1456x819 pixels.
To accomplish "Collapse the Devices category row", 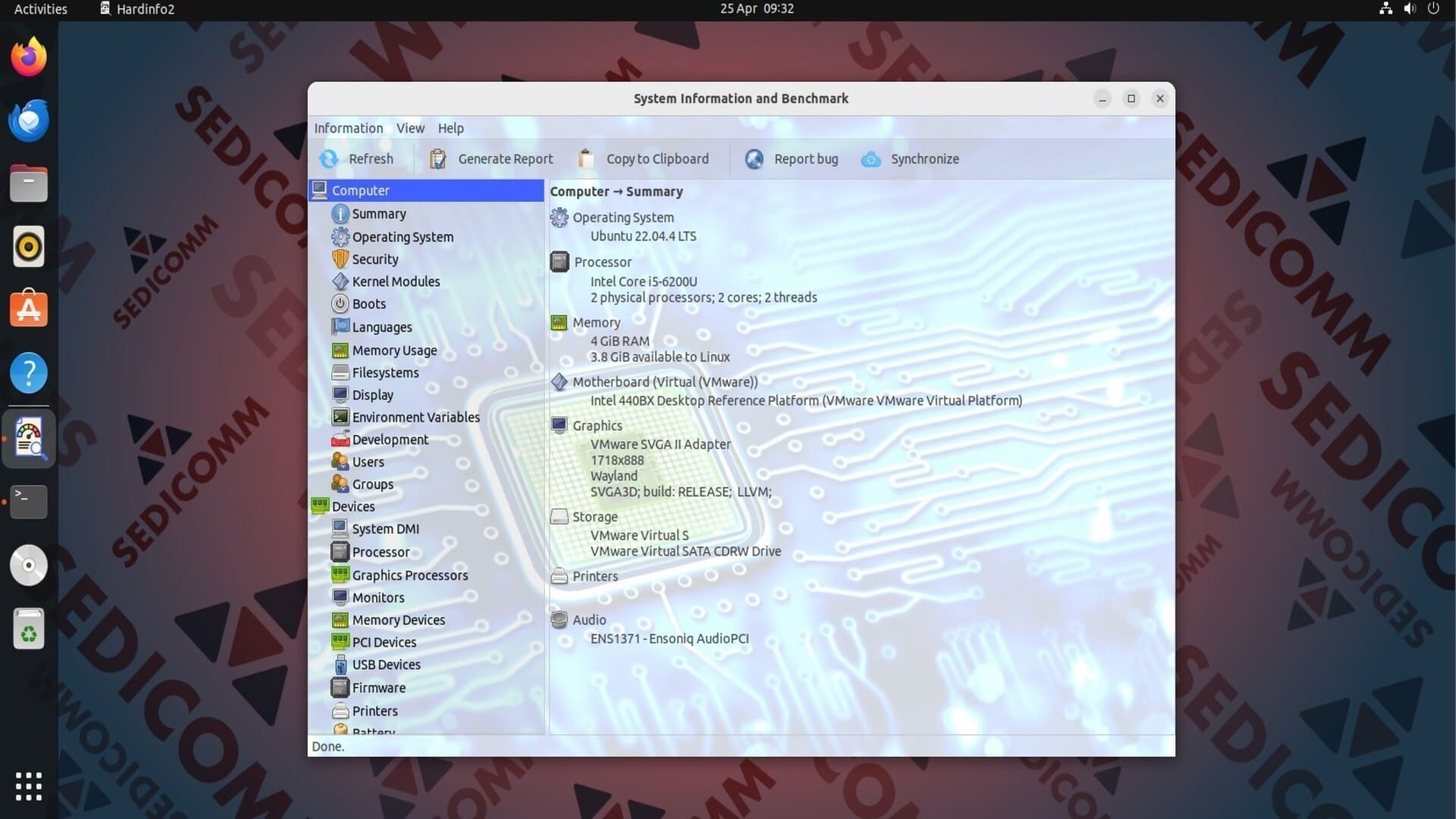I will 353,507.
